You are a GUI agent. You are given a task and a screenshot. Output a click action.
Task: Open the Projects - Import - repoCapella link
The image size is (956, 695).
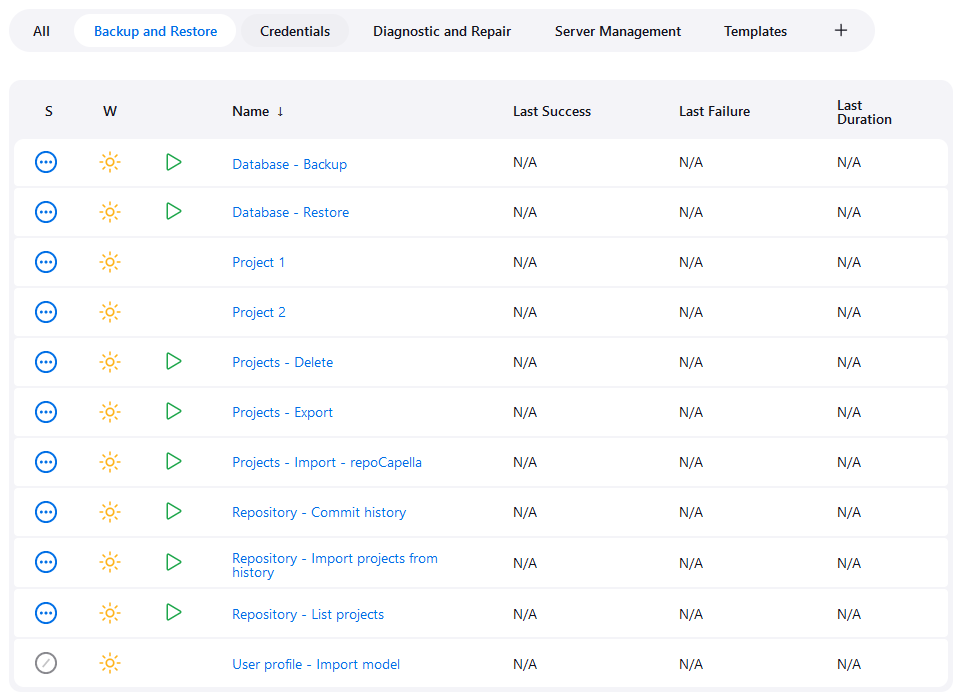click(x=326, y=462)
